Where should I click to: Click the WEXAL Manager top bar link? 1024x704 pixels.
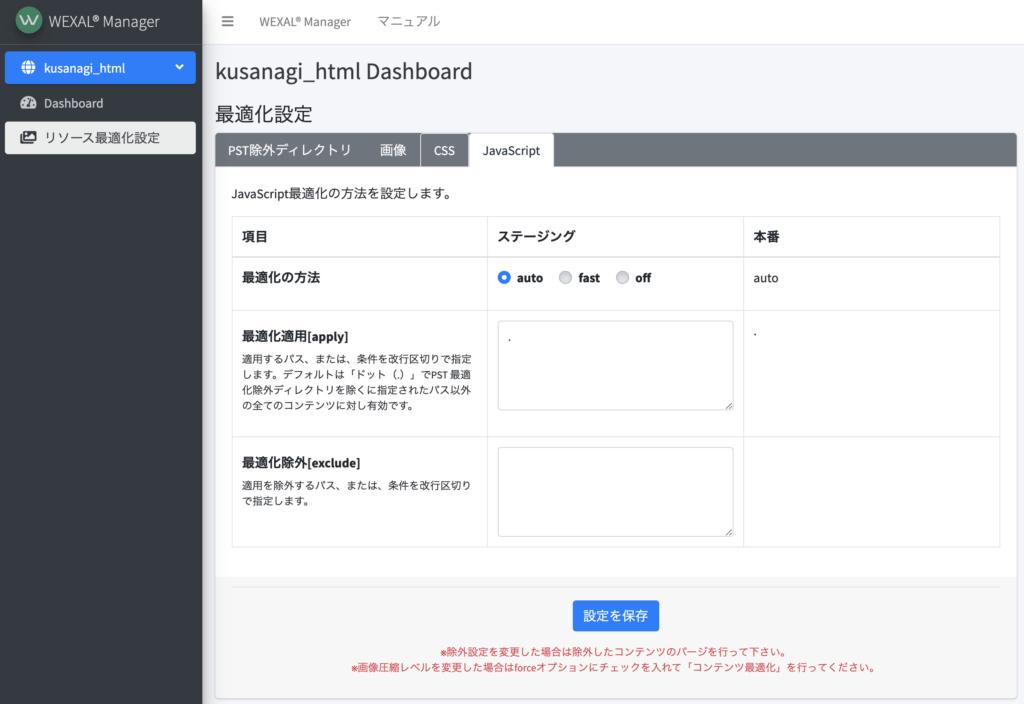(305, 22)
